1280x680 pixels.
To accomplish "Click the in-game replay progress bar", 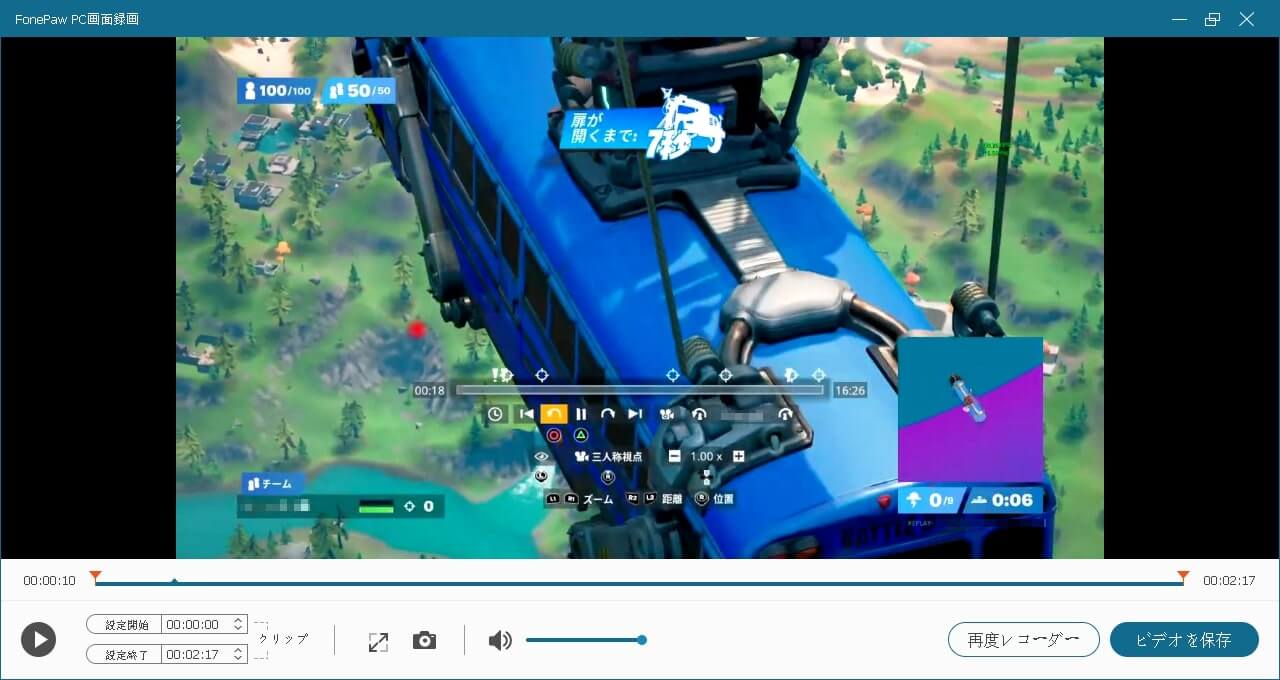I will (x=640, y=390).
